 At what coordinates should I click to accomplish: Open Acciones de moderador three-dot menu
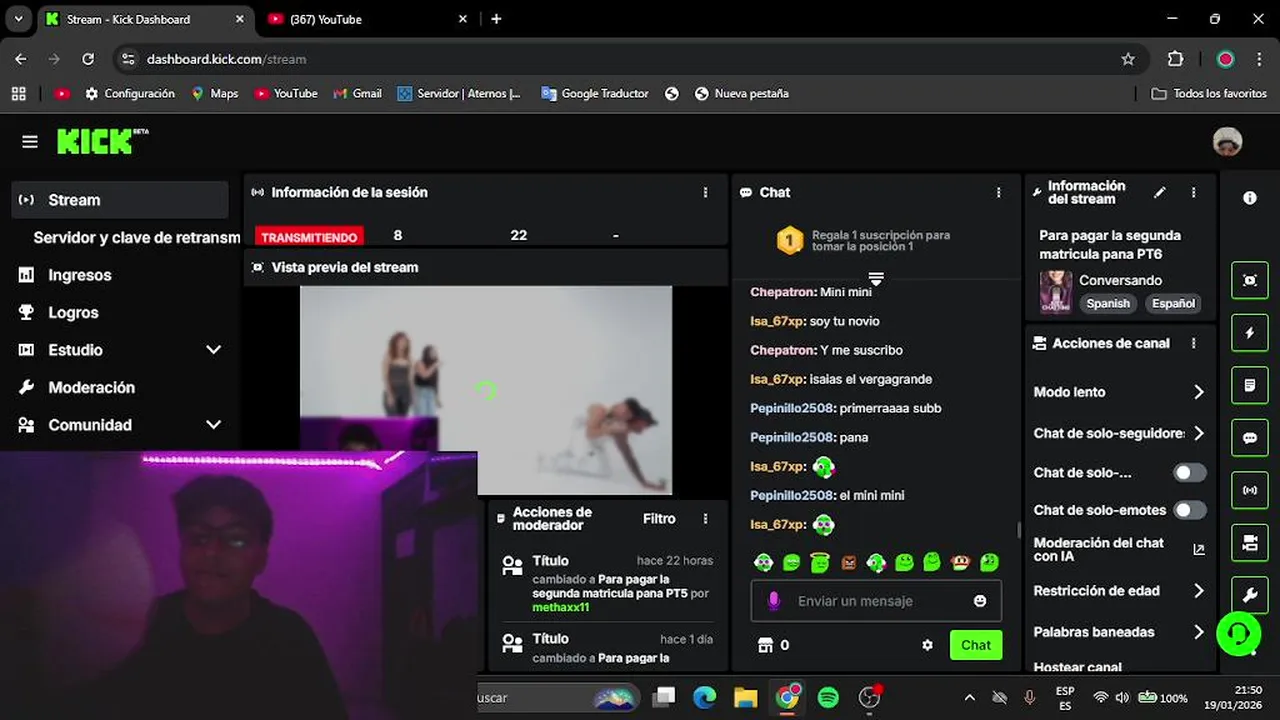(705, 519)
